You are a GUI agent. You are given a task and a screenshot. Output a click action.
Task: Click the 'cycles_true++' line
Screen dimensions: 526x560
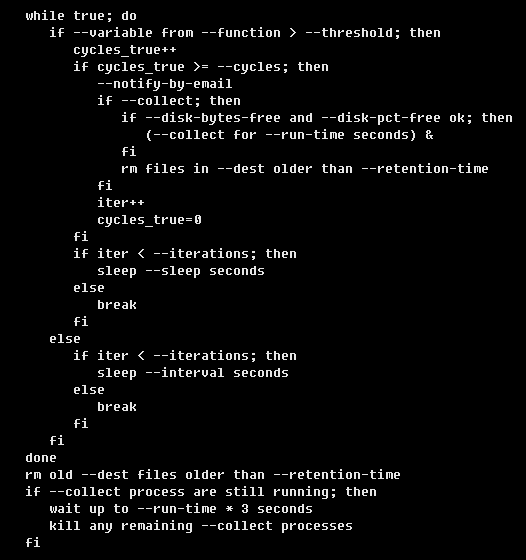coord(125,50)
